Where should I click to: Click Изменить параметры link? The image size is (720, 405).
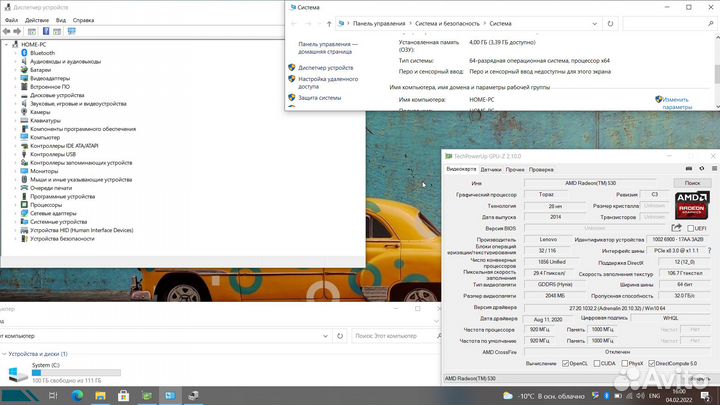pyautogui.click(x=677, y=103)
